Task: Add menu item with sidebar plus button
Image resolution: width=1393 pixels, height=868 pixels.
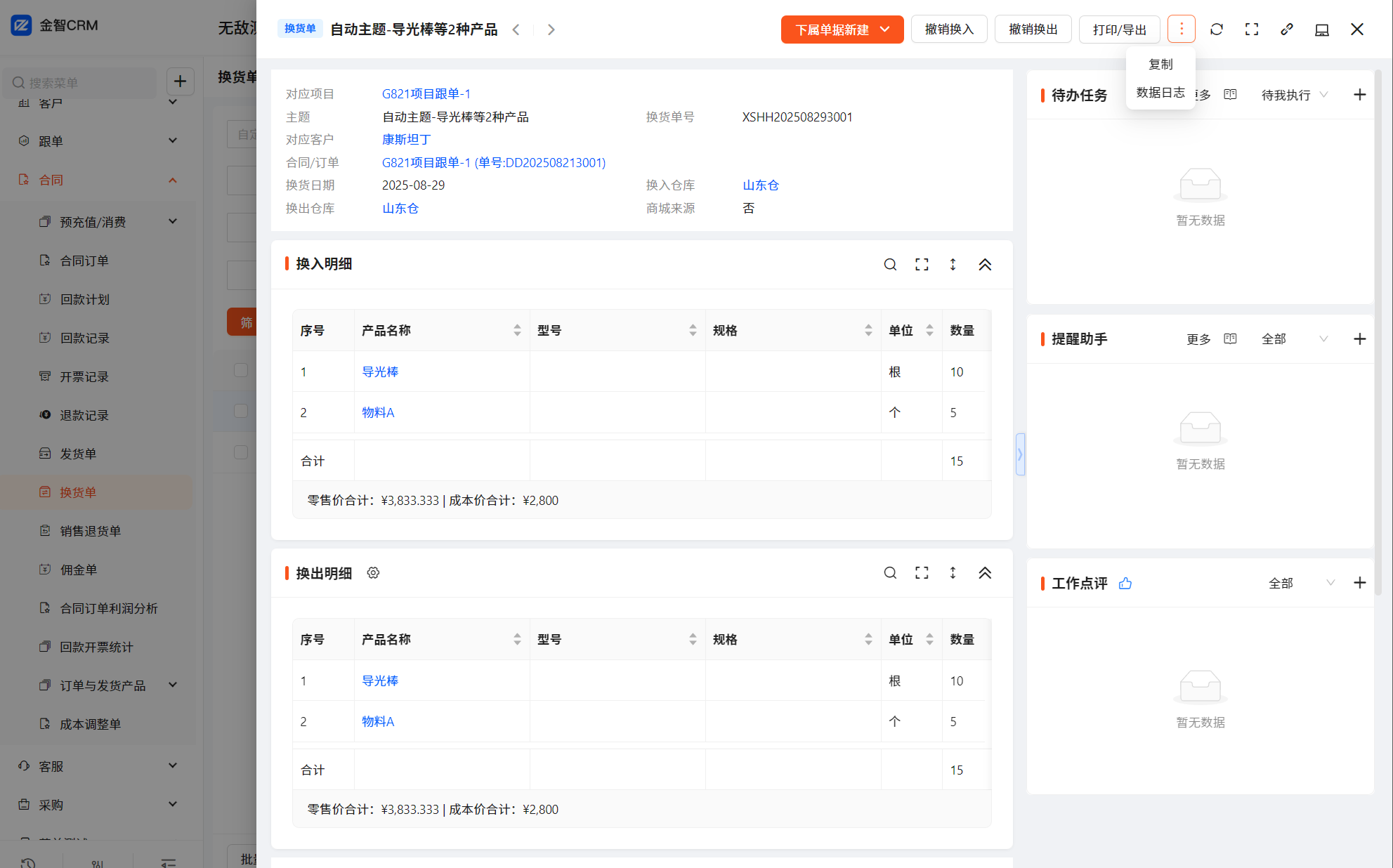Action: click(x=180, y=81)
